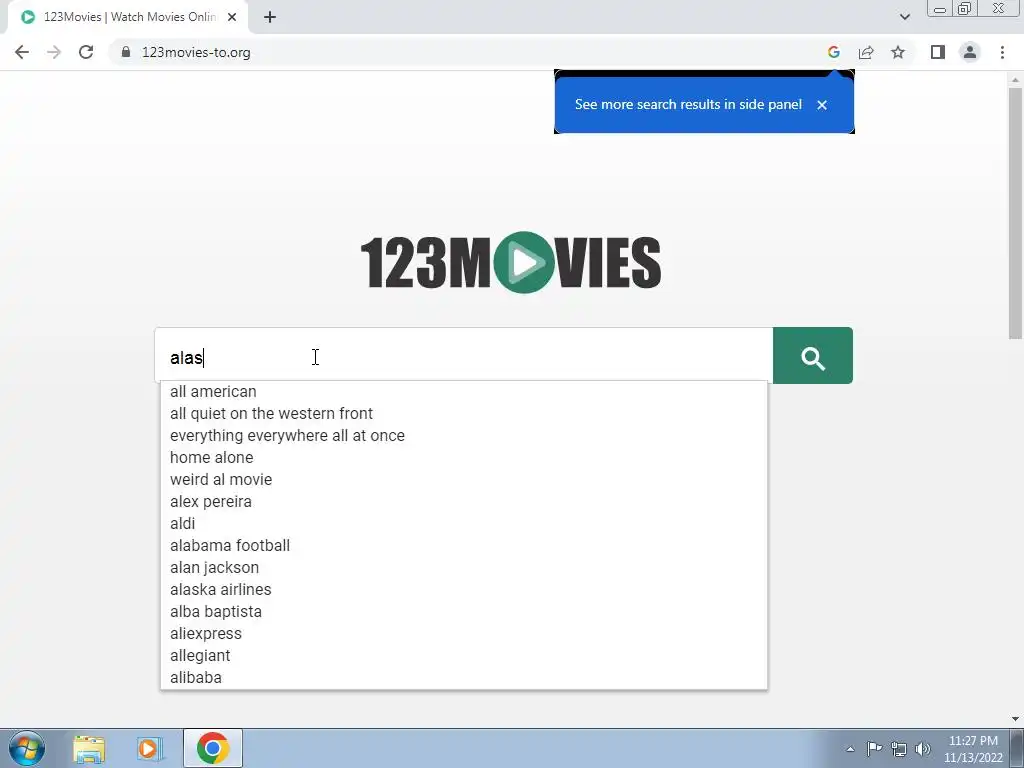Viewport: 1024px width, 768px height.
Task: Close the 123Movies browser tab
Action: 232,17
